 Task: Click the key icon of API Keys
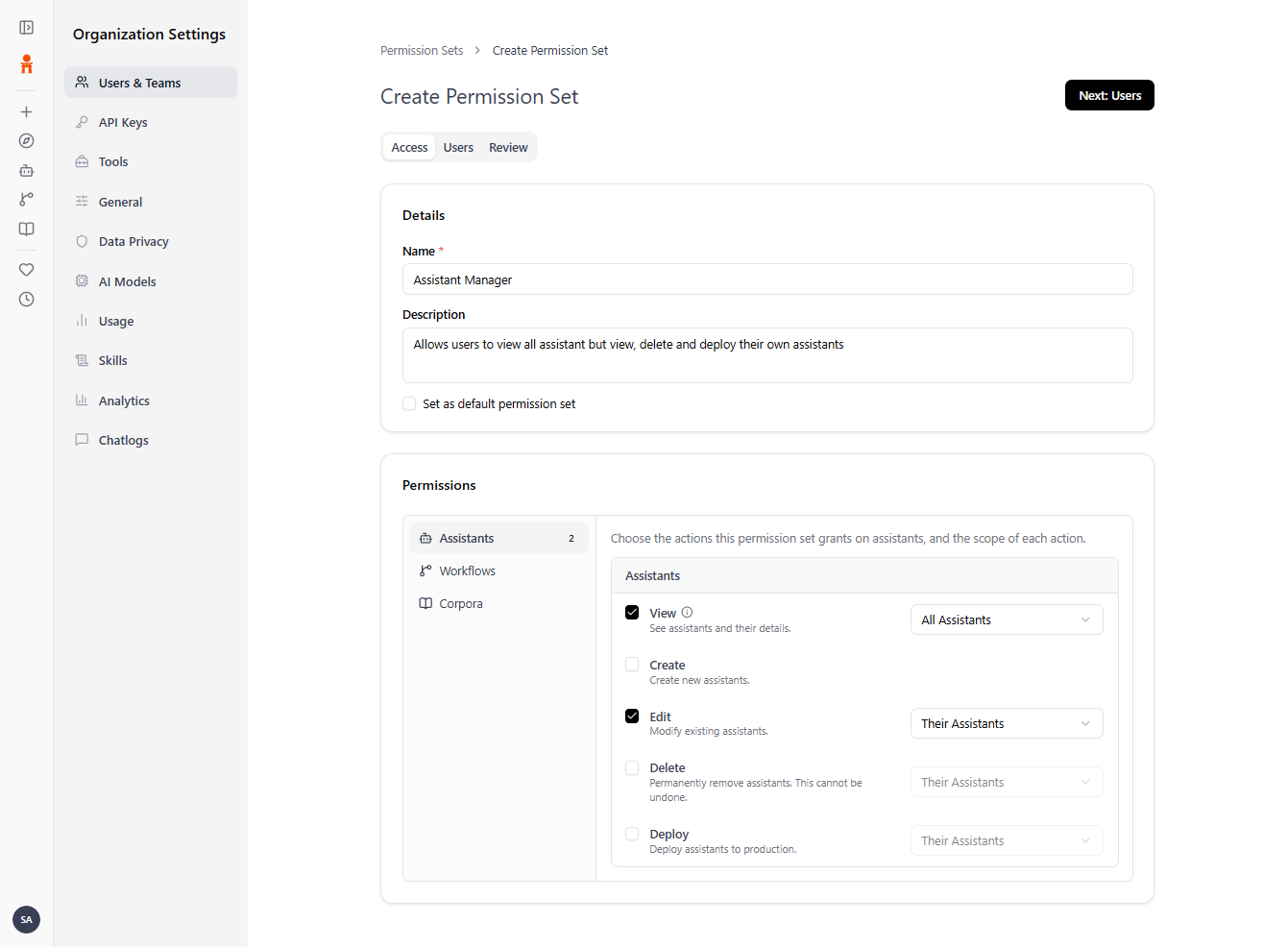point(82,122)
